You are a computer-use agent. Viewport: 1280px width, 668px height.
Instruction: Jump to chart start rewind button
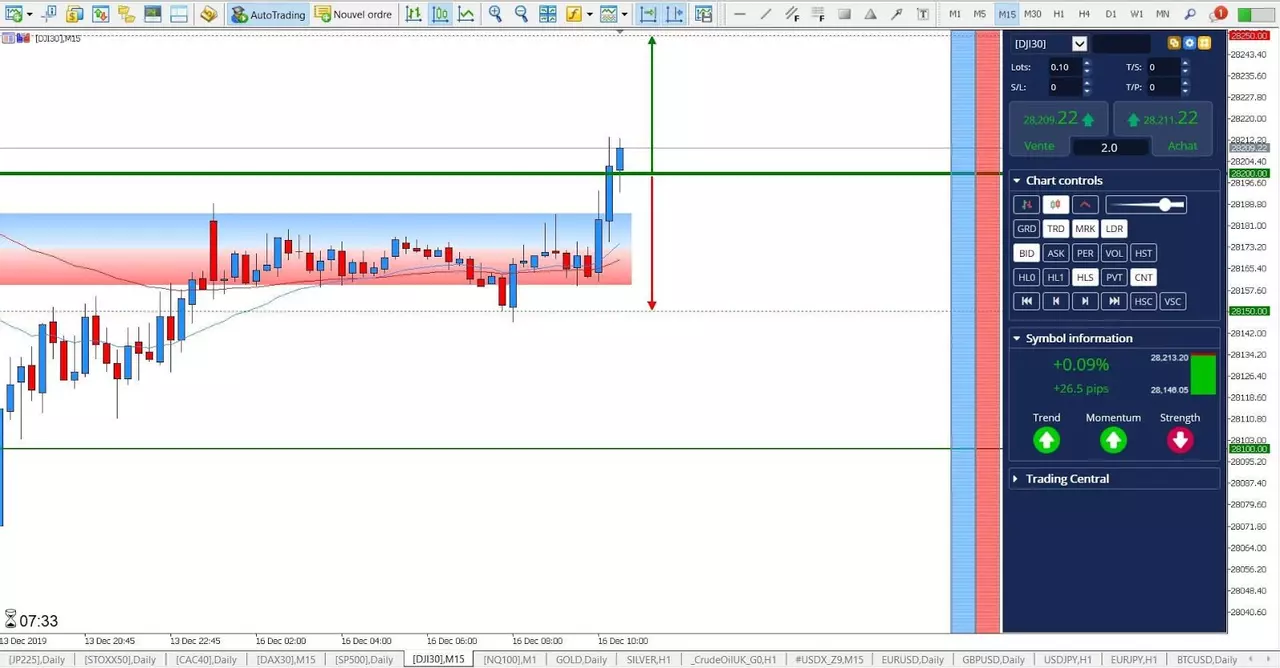click(1027, 302)
